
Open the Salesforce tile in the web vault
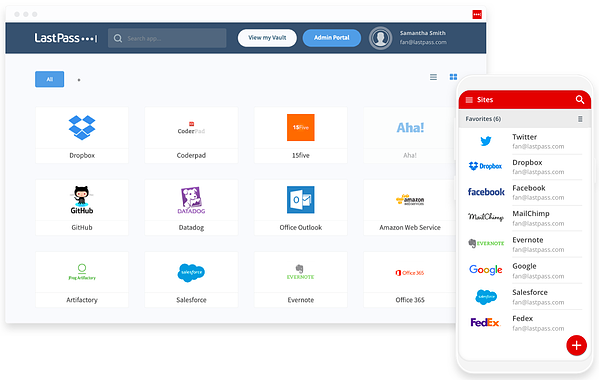191,280
